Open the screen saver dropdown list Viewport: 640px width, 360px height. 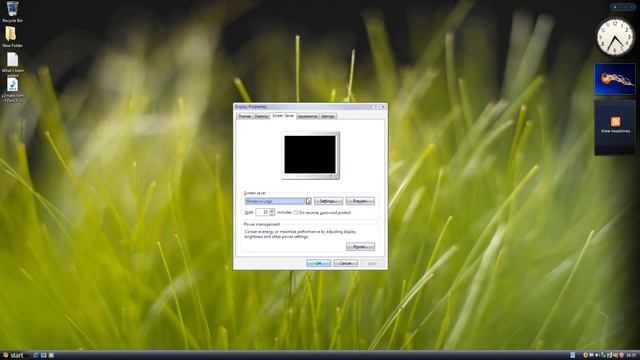click(x=309, y=201)
